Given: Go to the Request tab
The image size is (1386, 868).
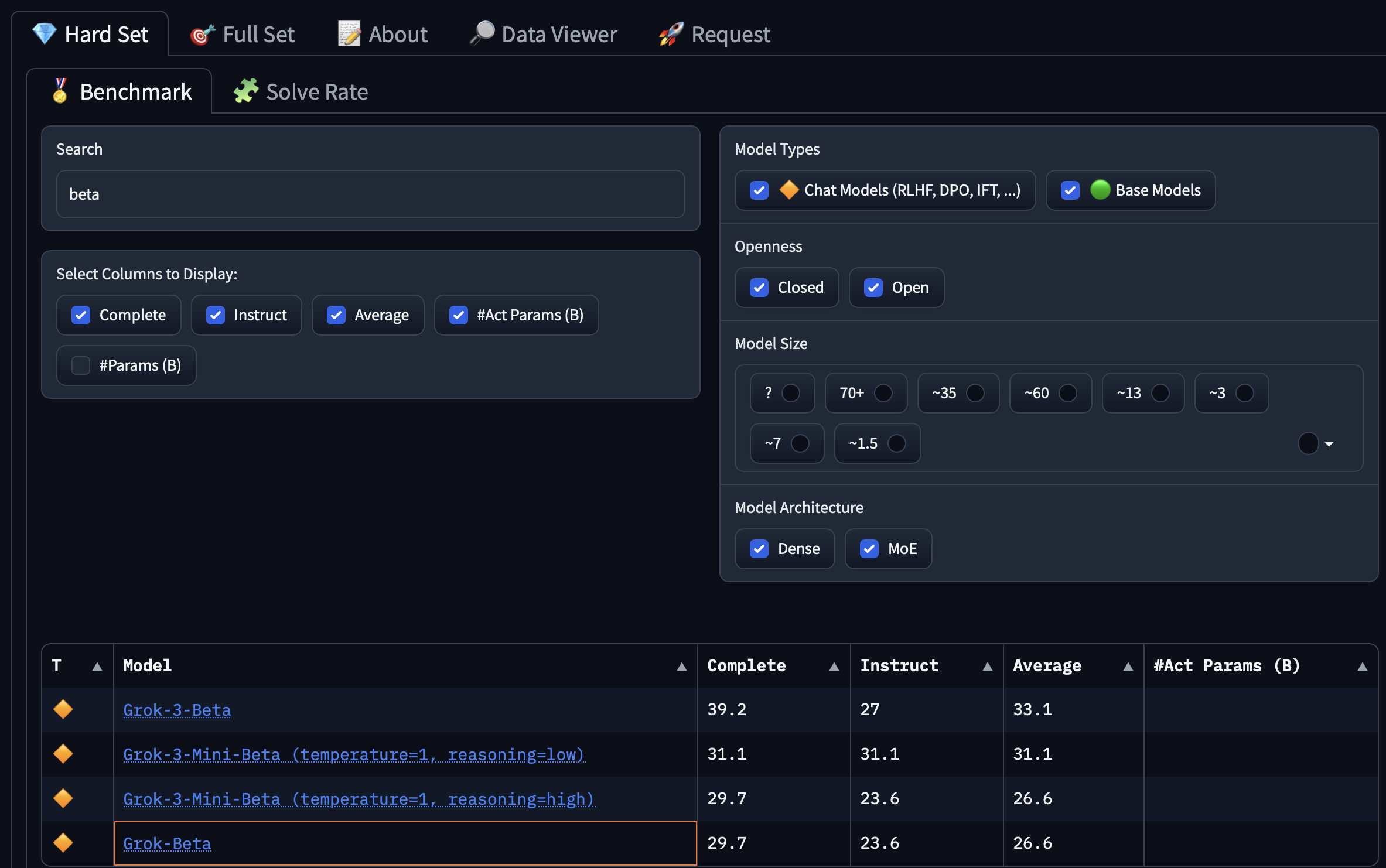Looking at the screenshot, I should (714, 34).
